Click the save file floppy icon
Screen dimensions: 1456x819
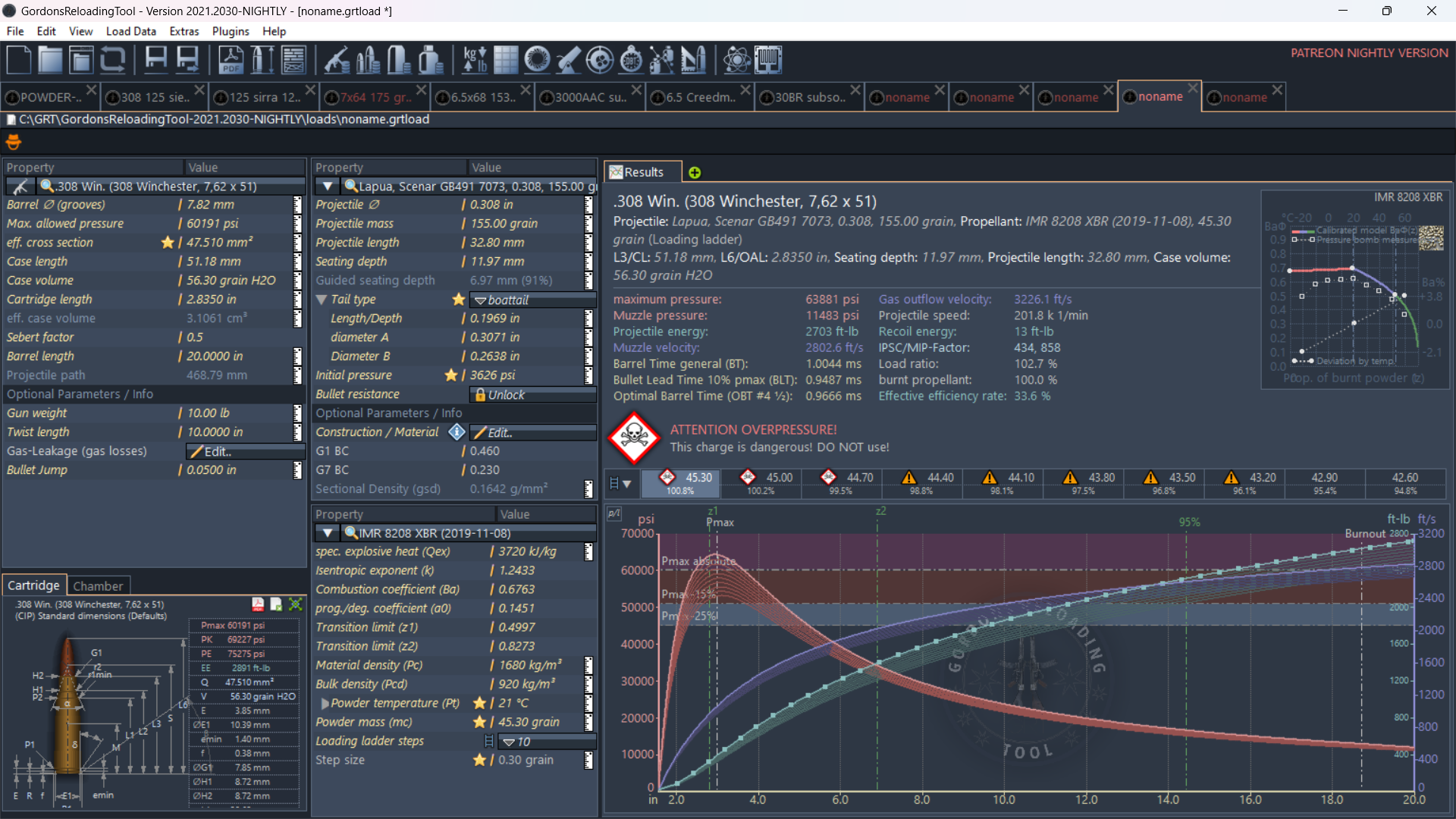(156, 60)
